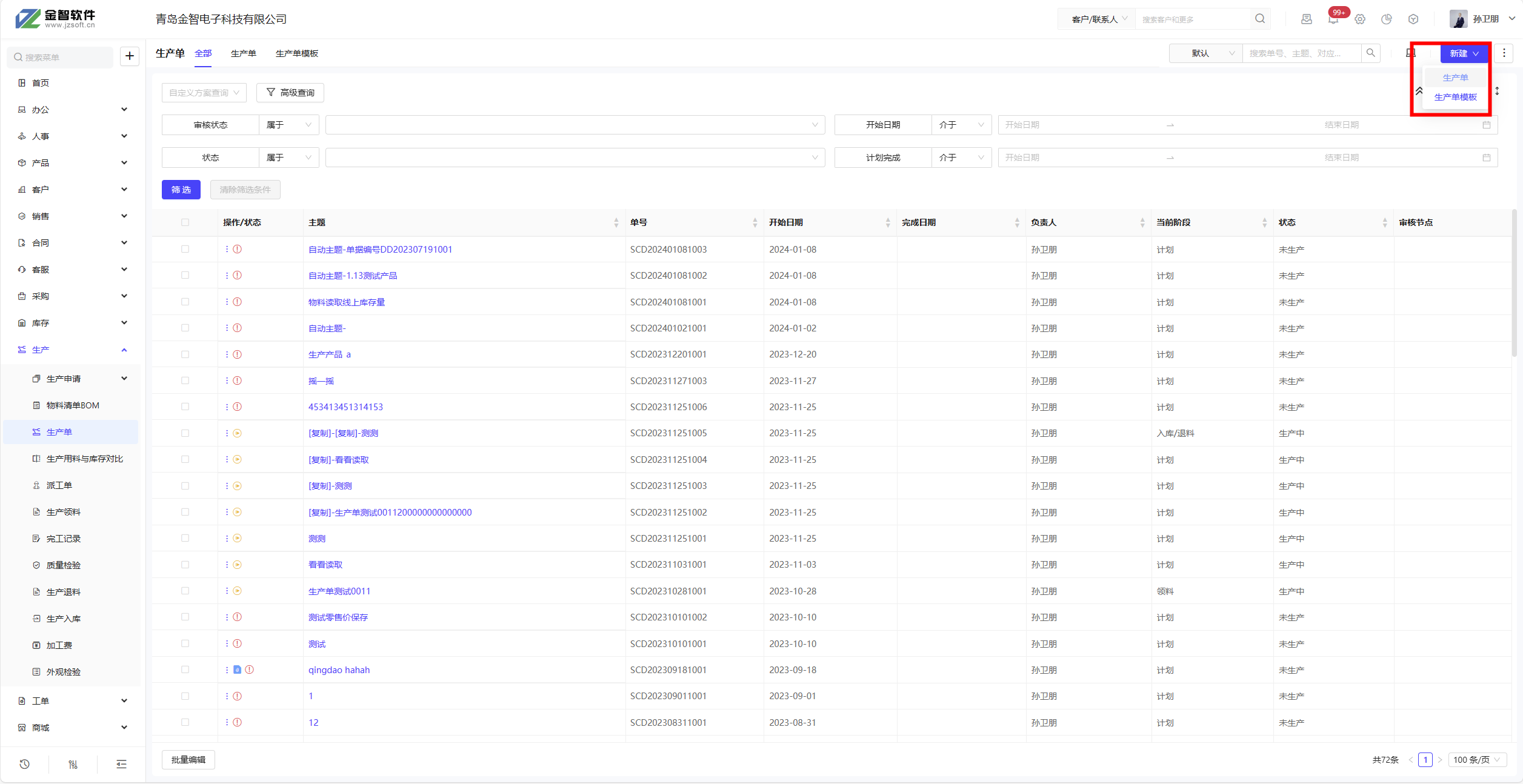Open the 100 条/页 page size dropdown
Viewport: 1523px width, 784px height.
[x=1478, y=759]
